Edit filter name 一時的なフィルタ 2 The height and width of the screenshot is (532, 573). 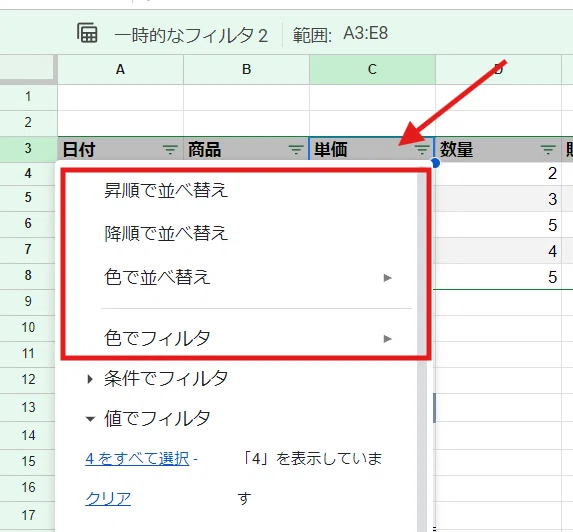click(191, 35)
